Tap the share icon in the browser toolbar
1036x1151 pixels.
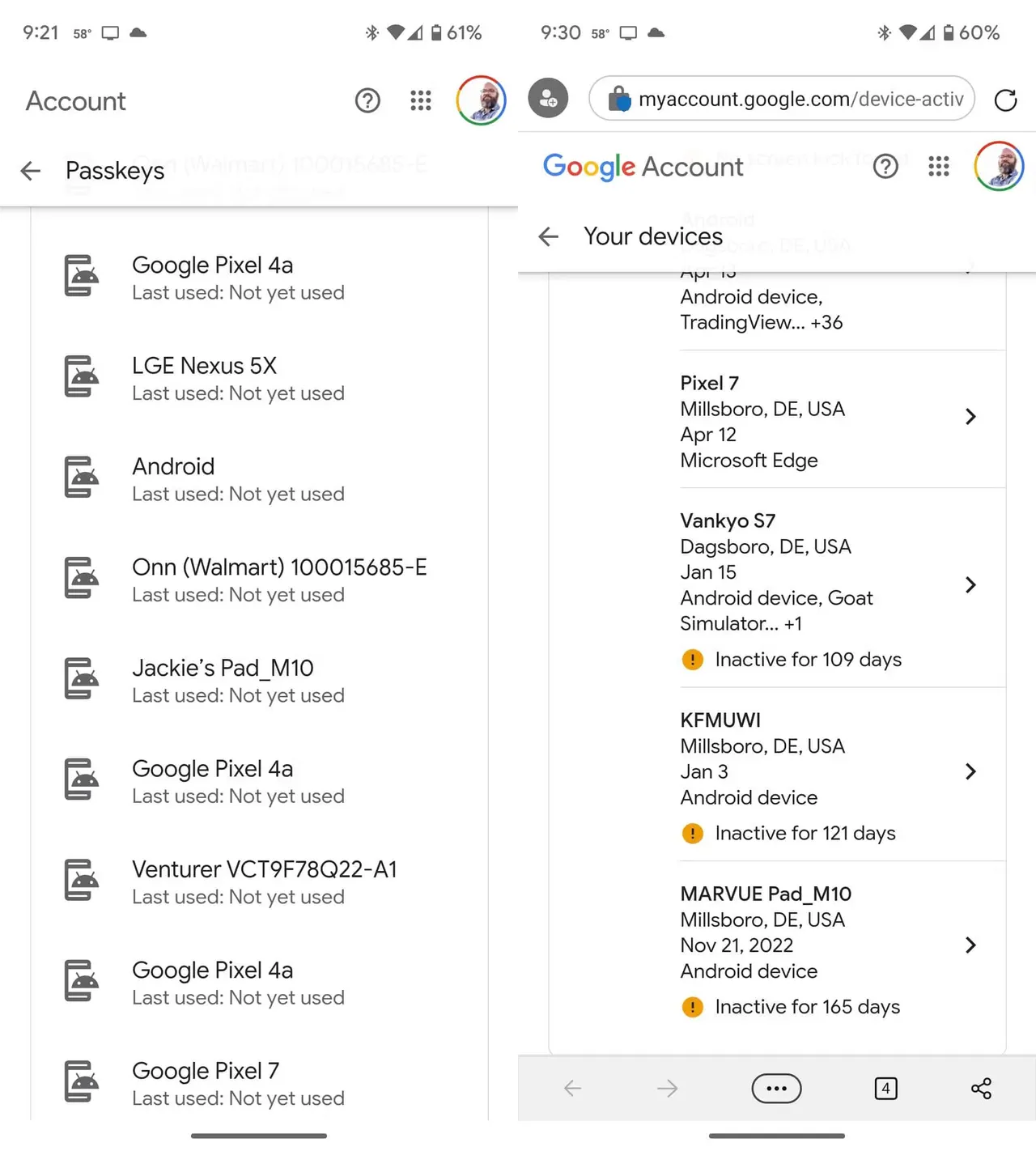click(x=982, y=1089)
